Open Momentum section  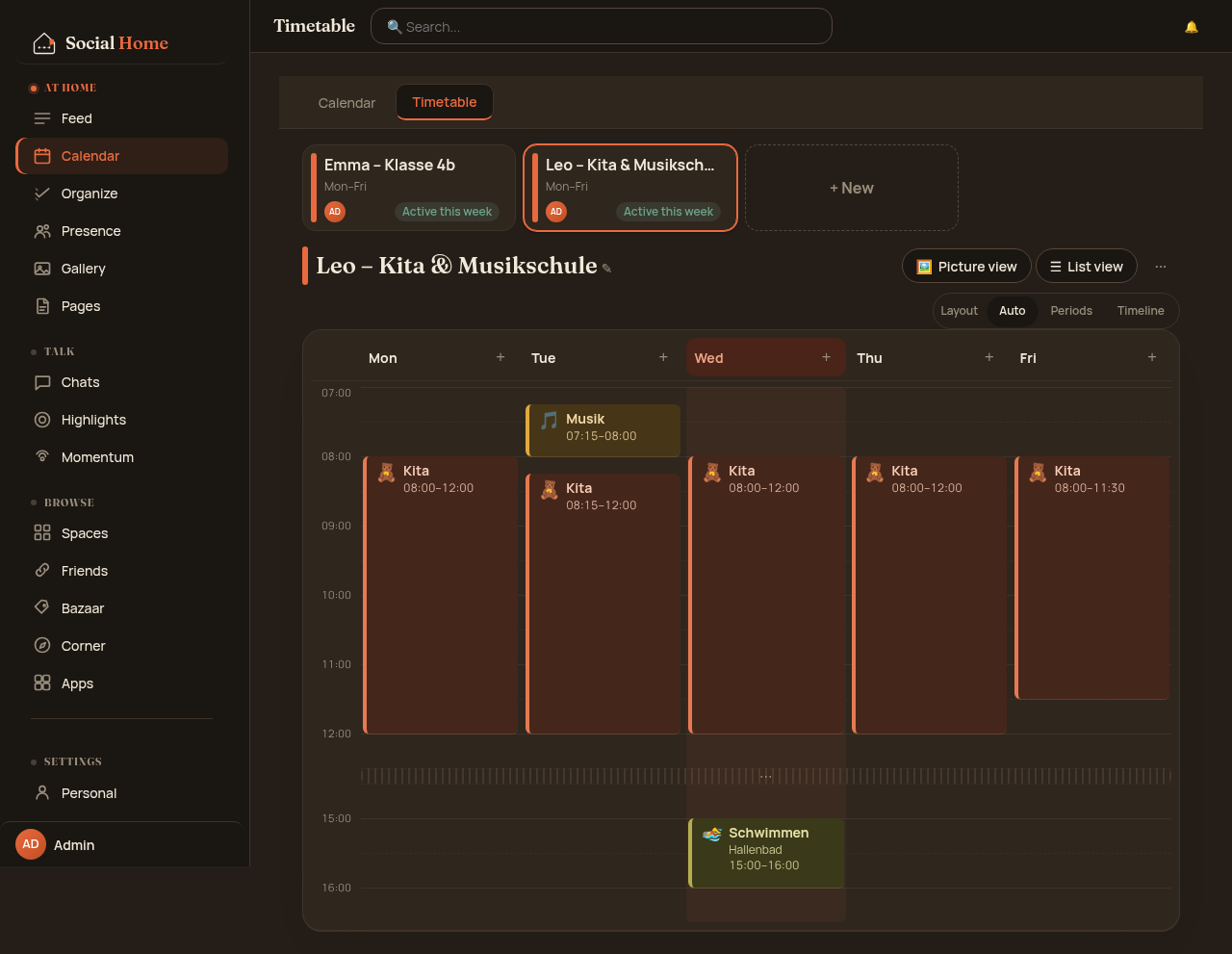pos(122,457)
